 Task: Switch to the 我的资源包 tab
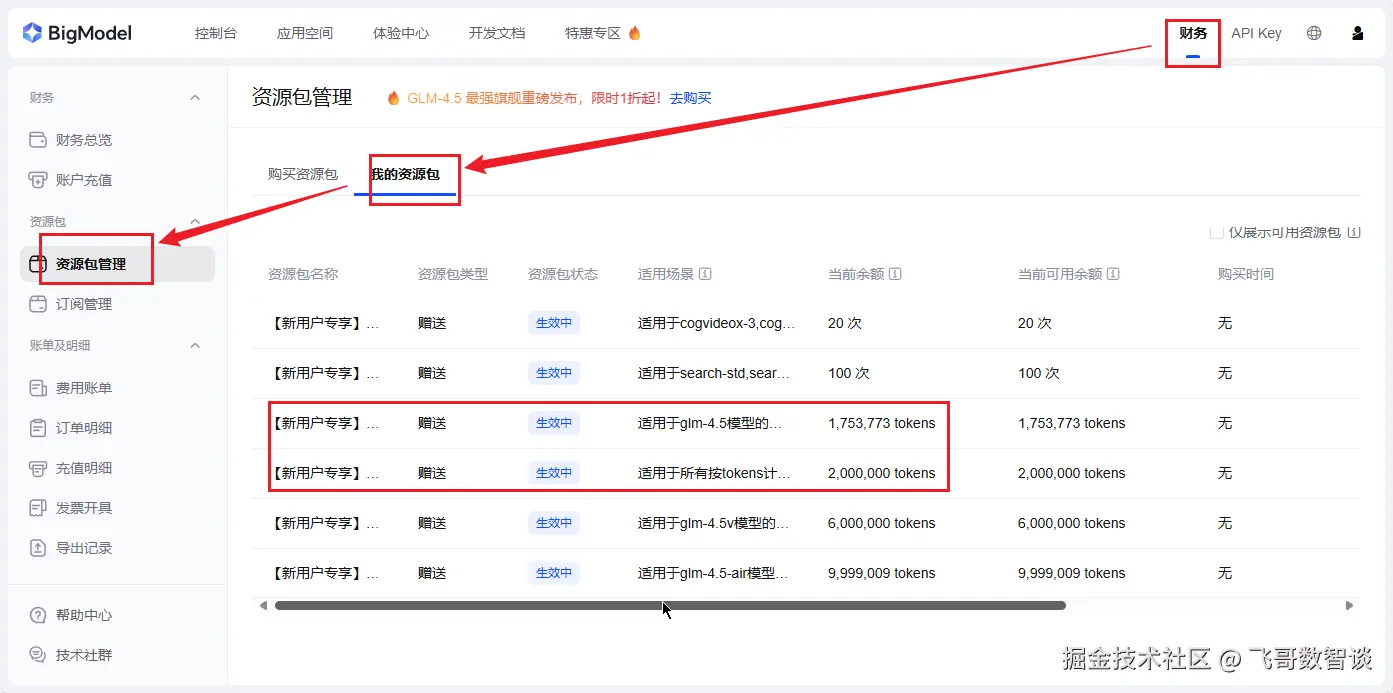pyautogui.click(x=405, y=174)
